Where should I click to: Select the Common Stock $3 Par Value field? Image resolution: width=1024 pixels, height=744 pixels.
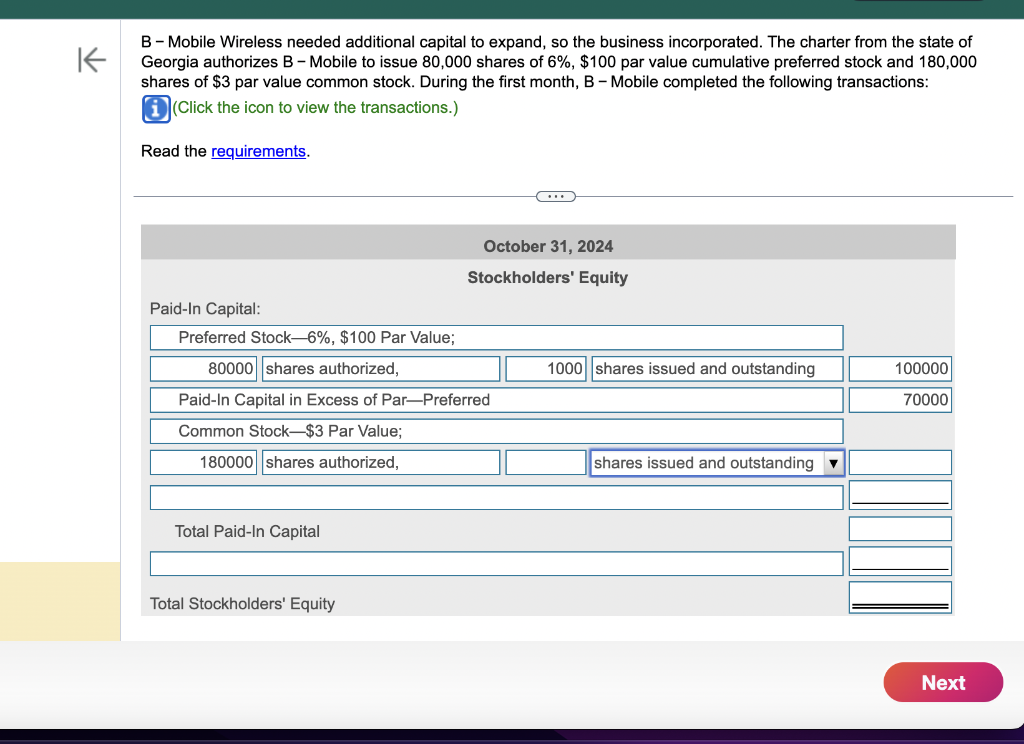tap(496, 431)
